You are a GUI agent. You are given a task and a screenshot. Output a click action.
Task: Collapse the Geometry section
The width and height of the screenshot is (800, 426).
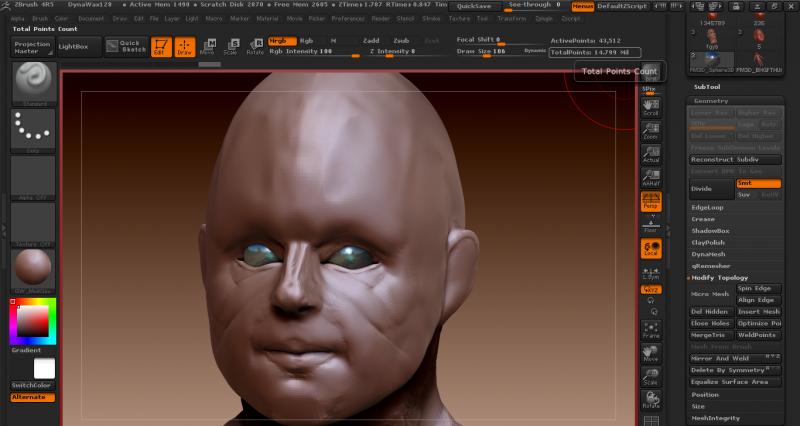pyautogui.click(x=711, y=101)
